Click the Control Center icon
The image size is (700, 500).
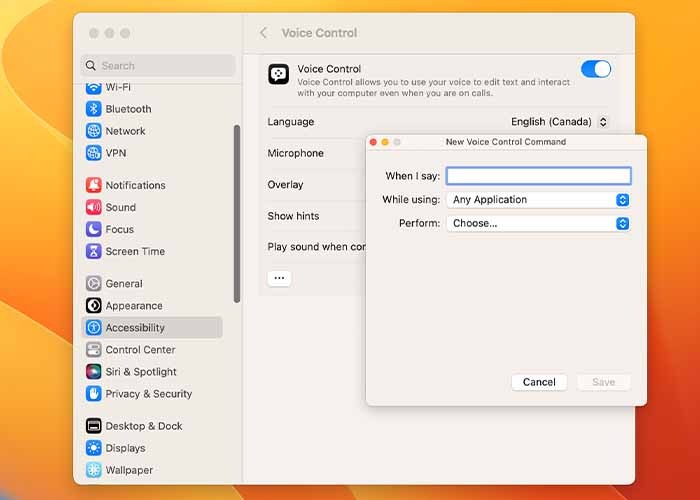tap(93, 350)
